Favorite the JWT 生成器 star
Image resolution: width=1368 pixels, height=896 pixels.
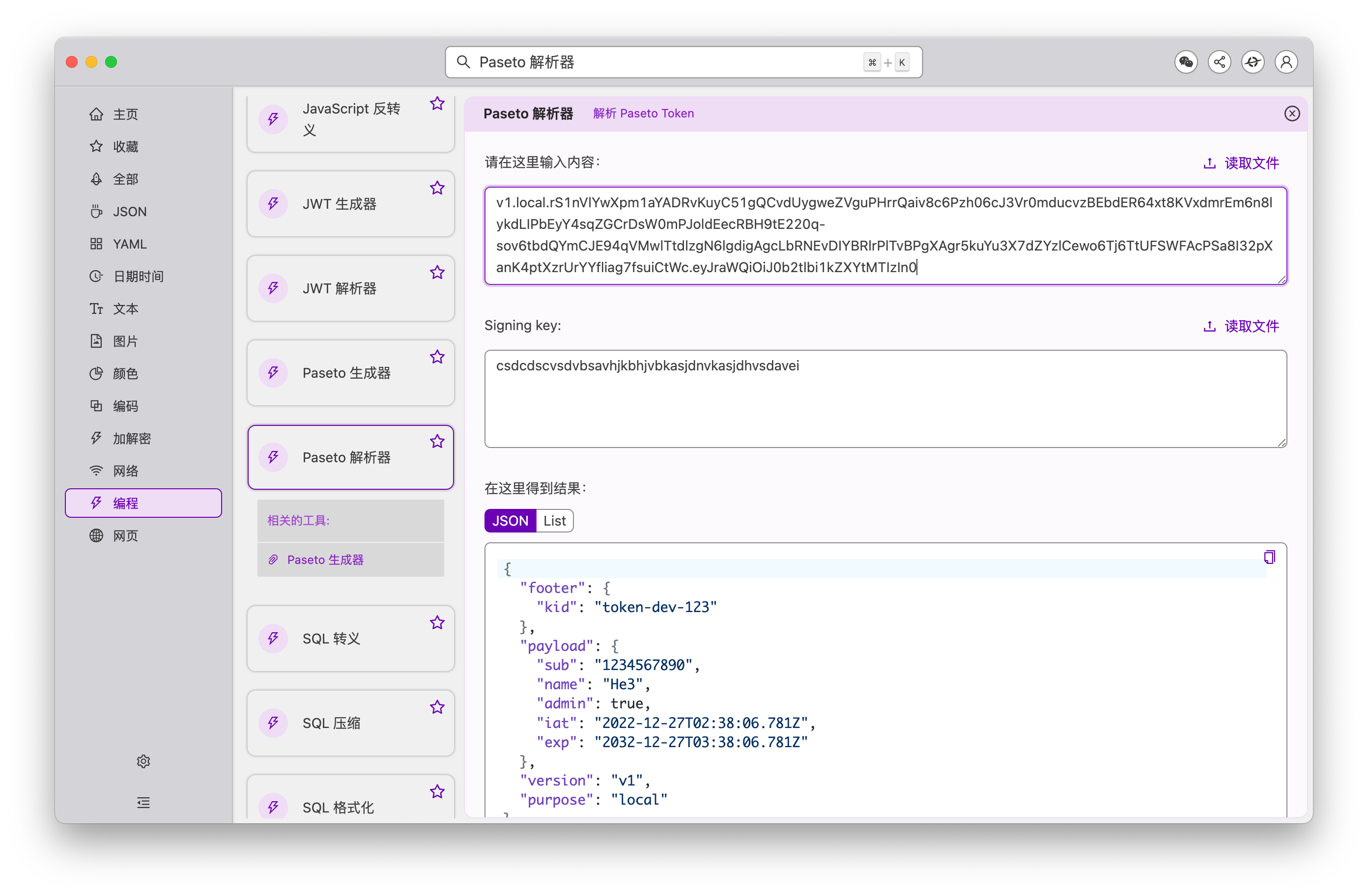437,188
